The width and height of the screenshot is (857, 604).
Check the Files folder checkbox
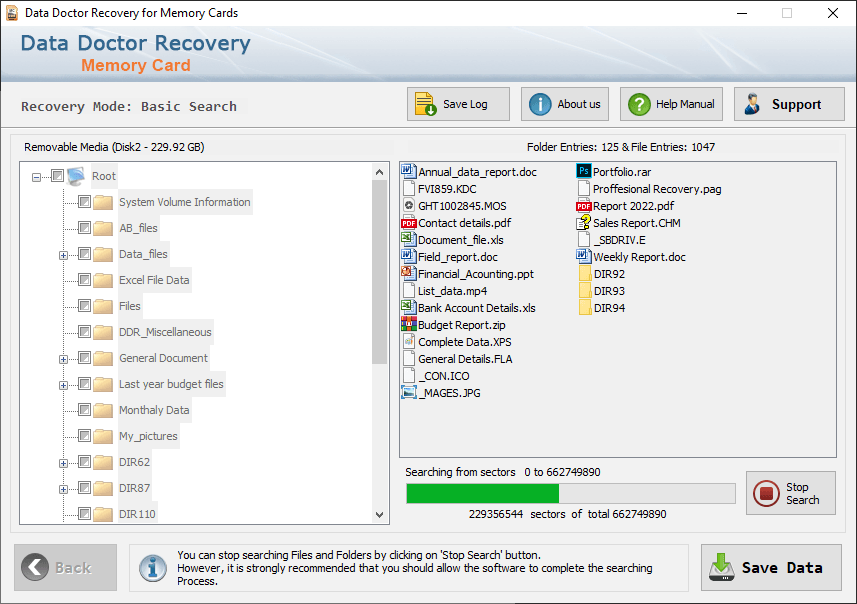84,306
